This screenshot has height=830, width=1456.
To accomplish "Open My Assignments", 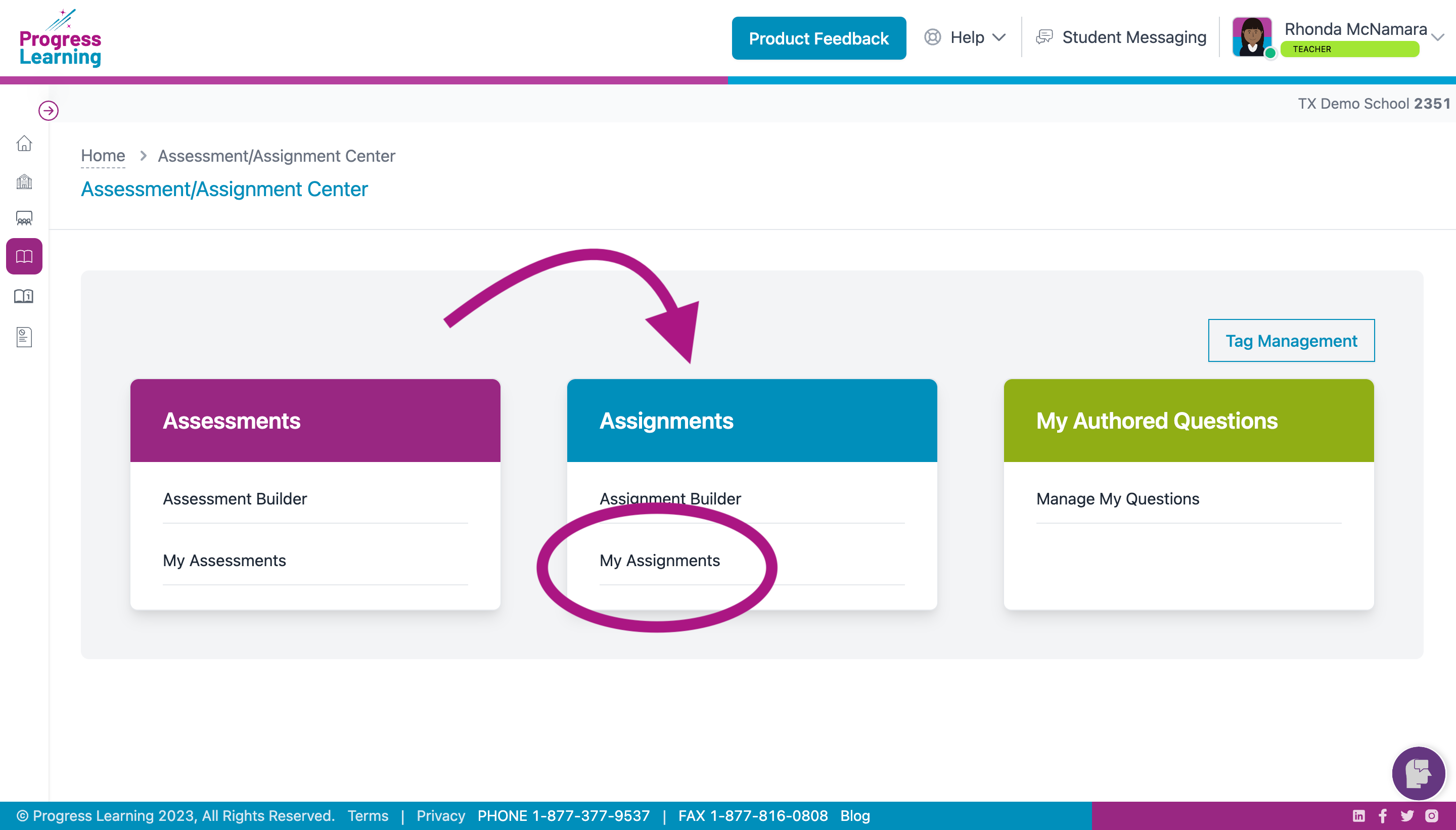I will [660, 561].
